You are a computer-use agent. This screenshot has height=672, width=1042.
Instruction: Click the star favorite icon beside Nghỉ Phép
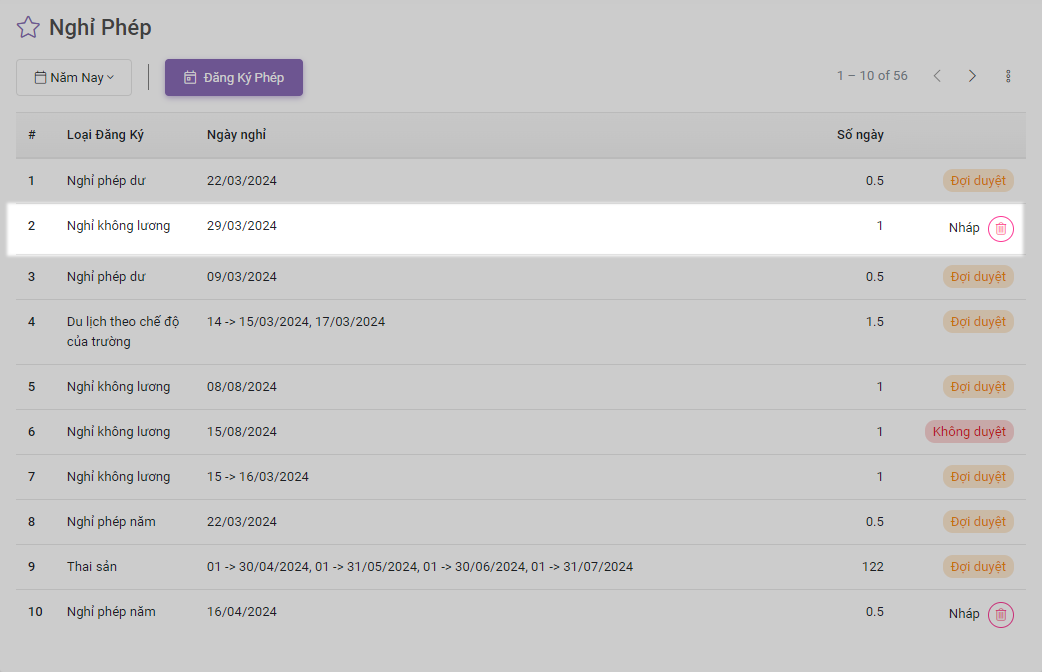tap(28, 28)
